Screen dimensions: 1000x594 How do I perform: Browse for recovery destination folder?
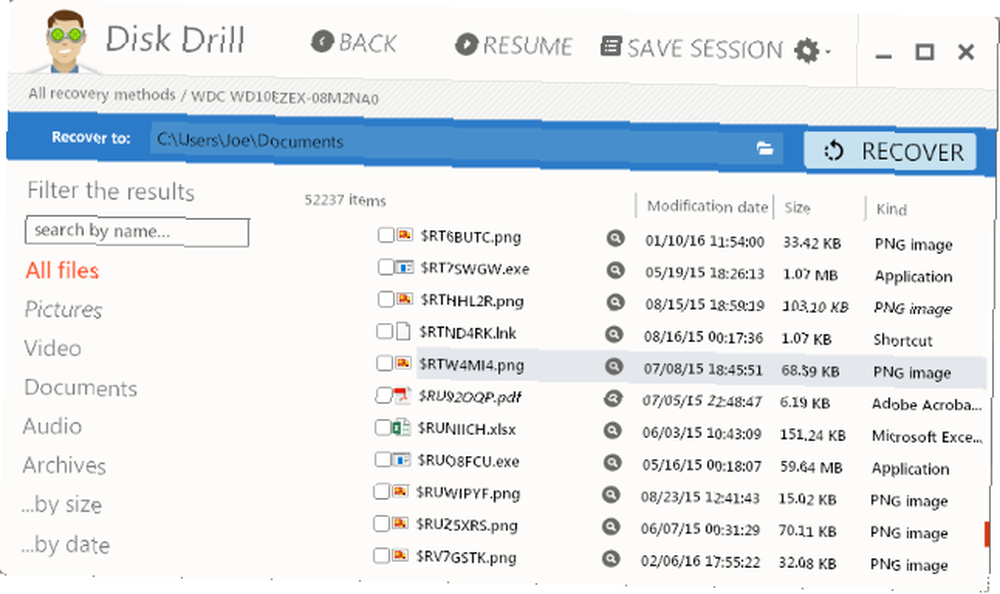[x=764, y=149]
